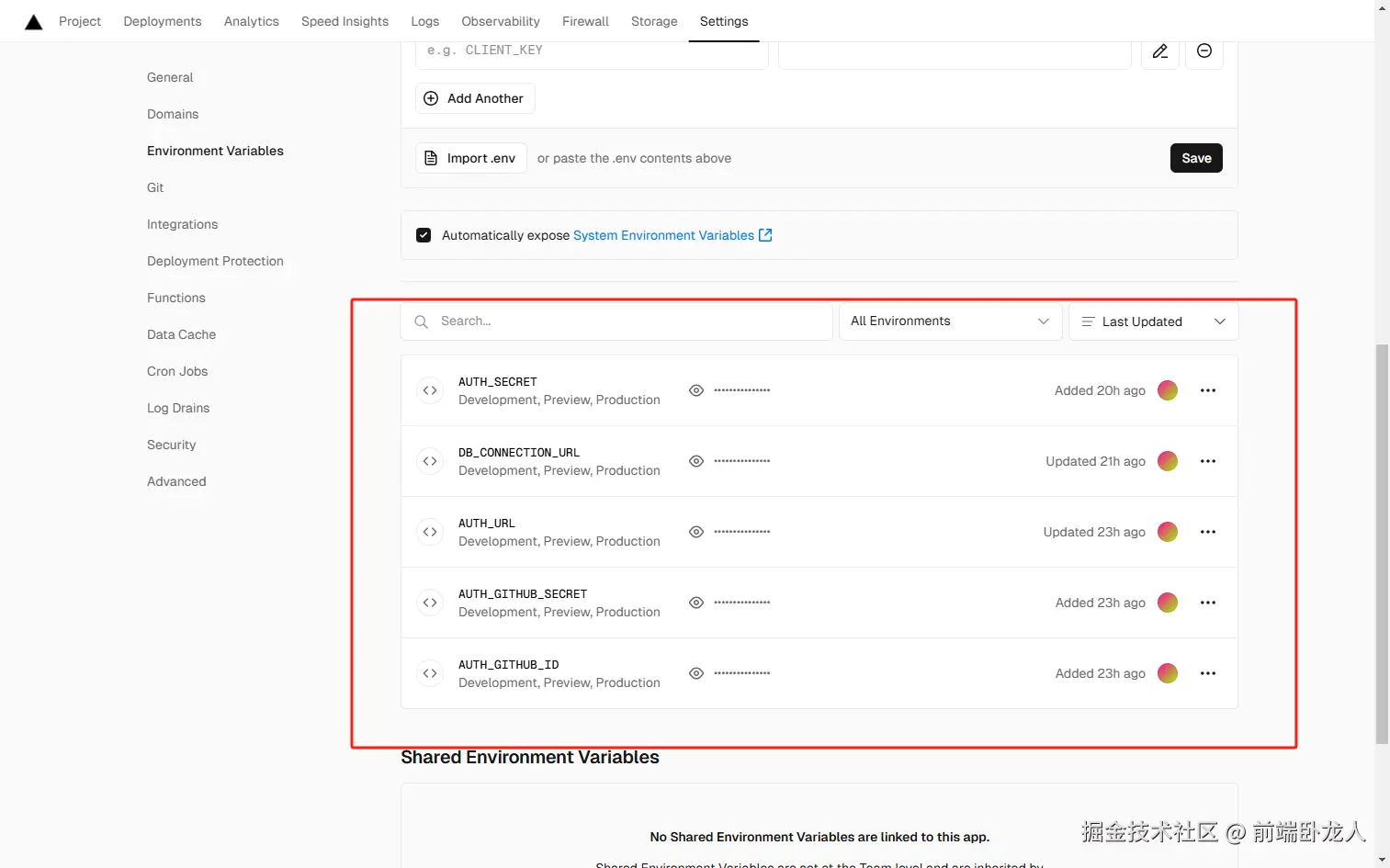The width and height of the screenshot is (1390, 868).
Task: Open the three-dot menu for AUTH_URL
Action: 1208,532
